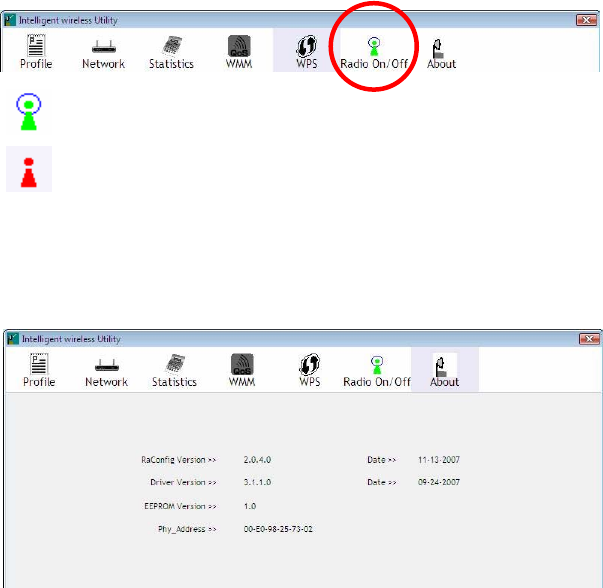Click the RaConfig Version >> label

[179, 460]
